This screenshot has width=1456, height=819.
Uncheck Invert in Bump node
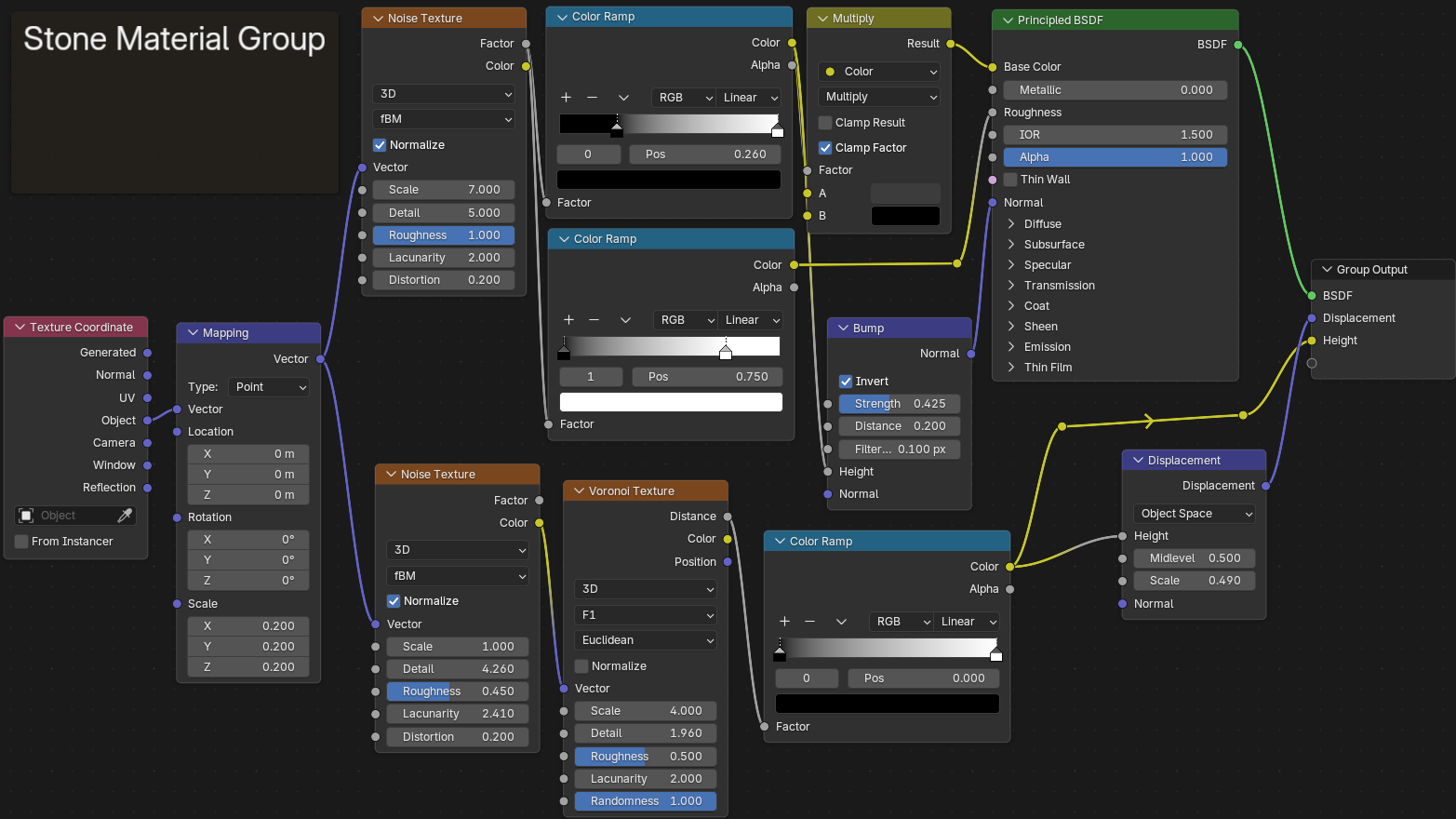pos(846,382)
